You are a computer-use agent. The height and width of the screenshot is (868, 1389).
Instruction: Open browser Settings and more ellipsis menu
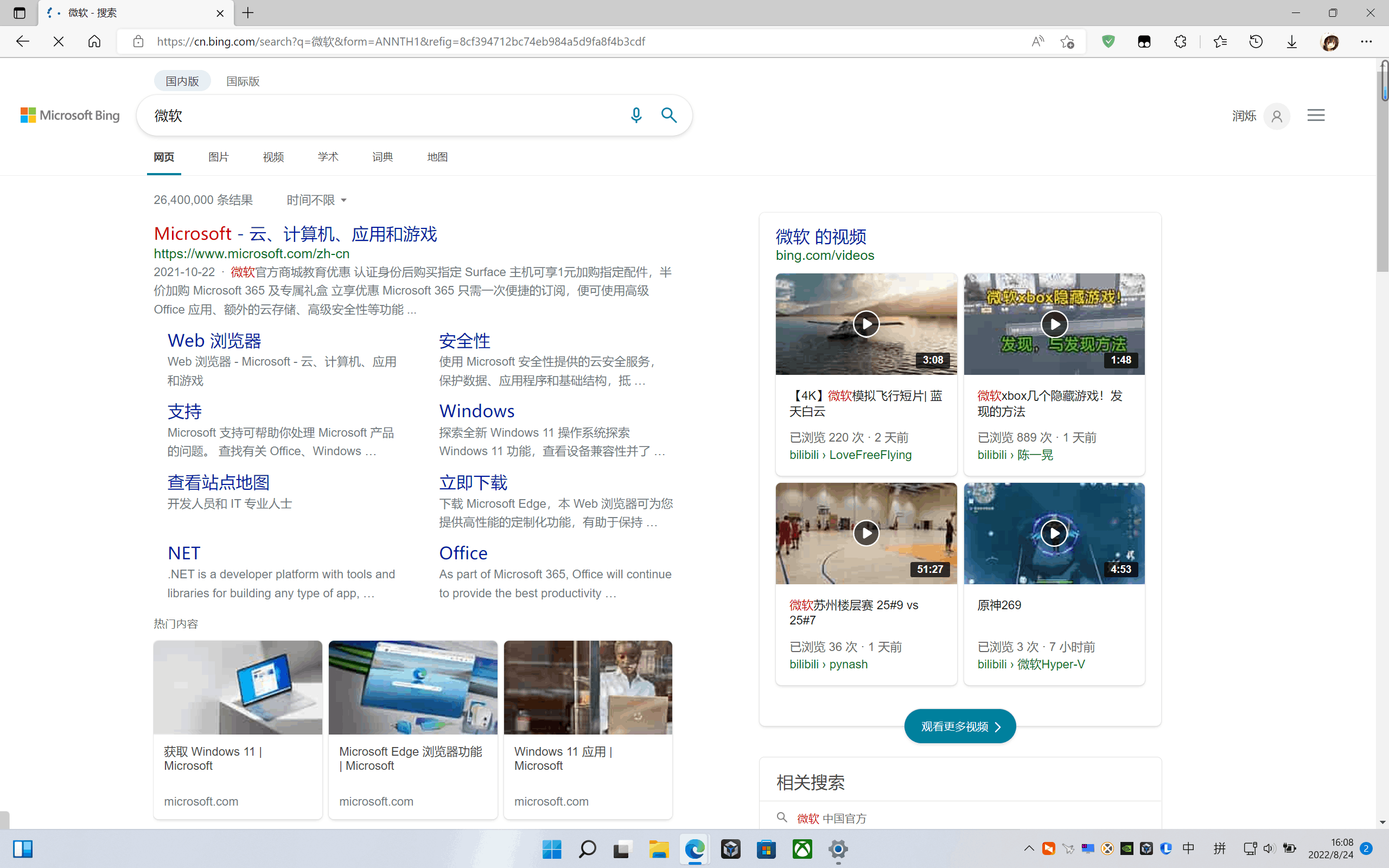point(1366,41)
